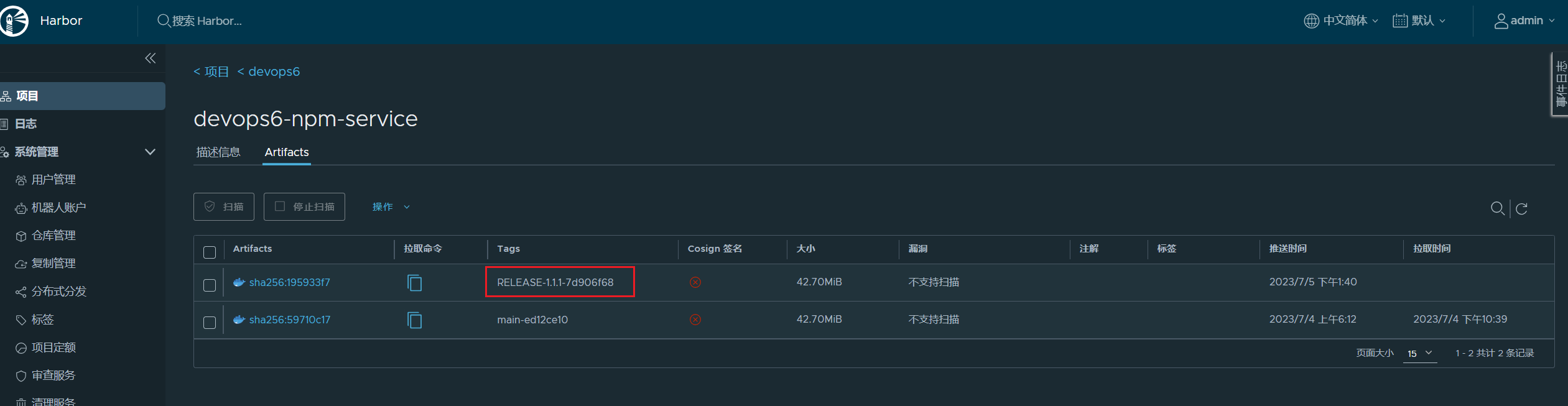
Task: Open the admin account dropdown
Action: click(x=1525, y=21)
